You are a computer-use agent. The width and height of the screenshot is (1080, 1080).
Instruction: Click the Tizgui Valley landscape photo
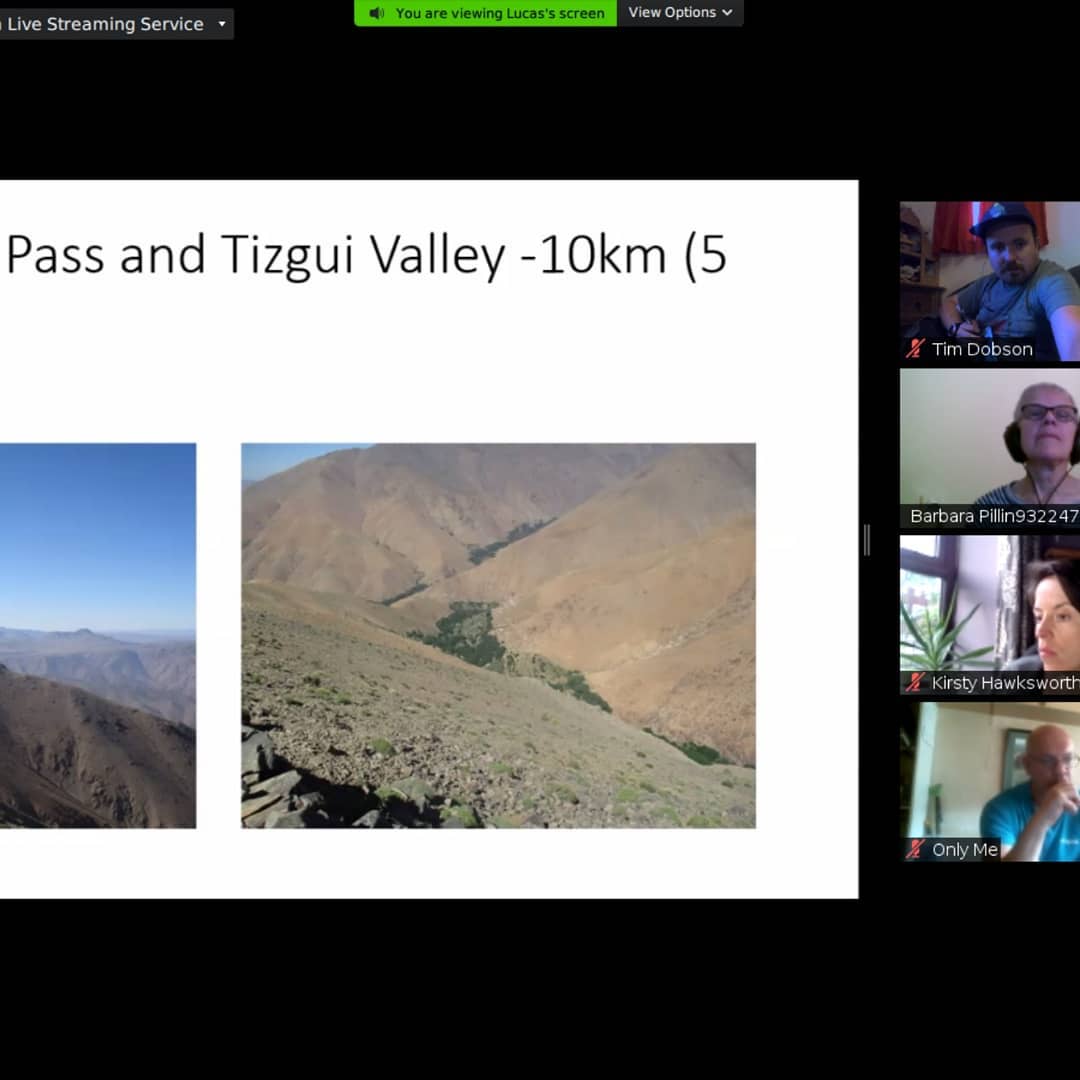tap(498, 635)
